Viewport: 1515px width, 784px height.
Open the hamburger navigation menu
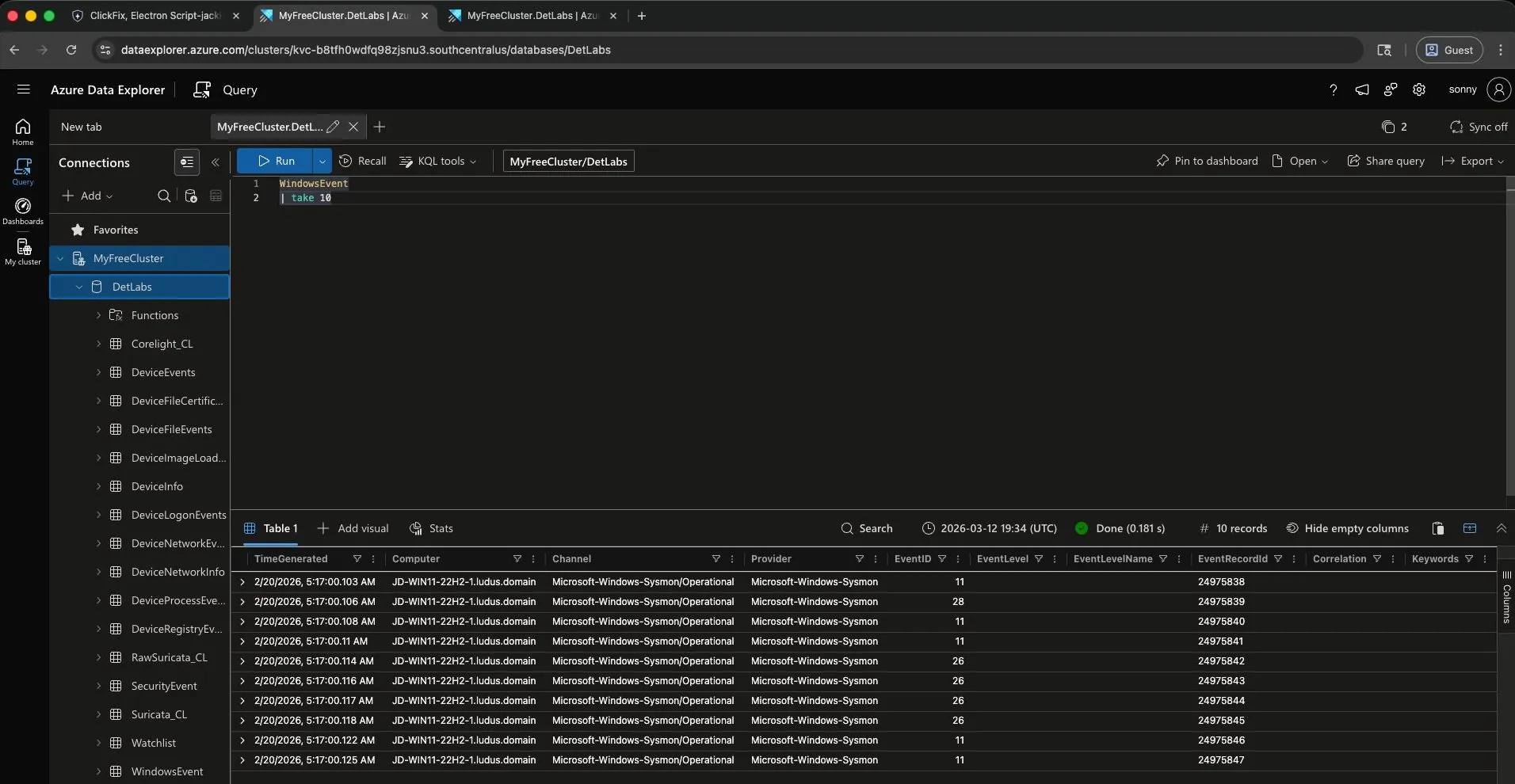click(23, 89)
